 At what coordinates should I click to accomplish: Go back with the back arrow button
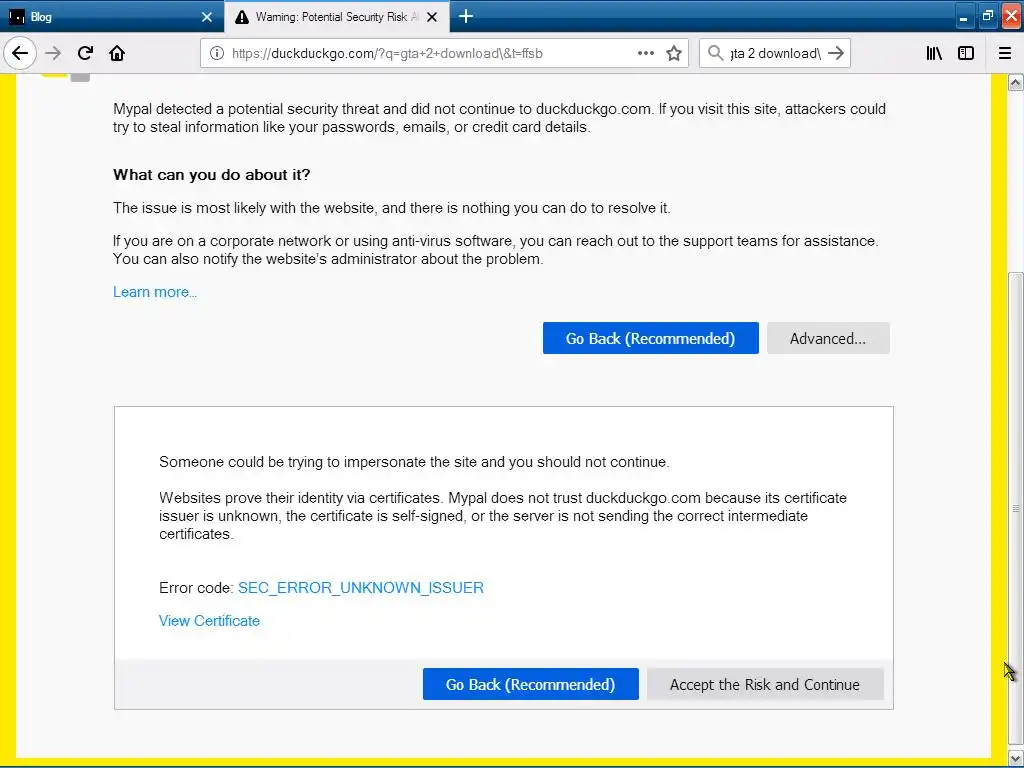(x=20, y=53)
